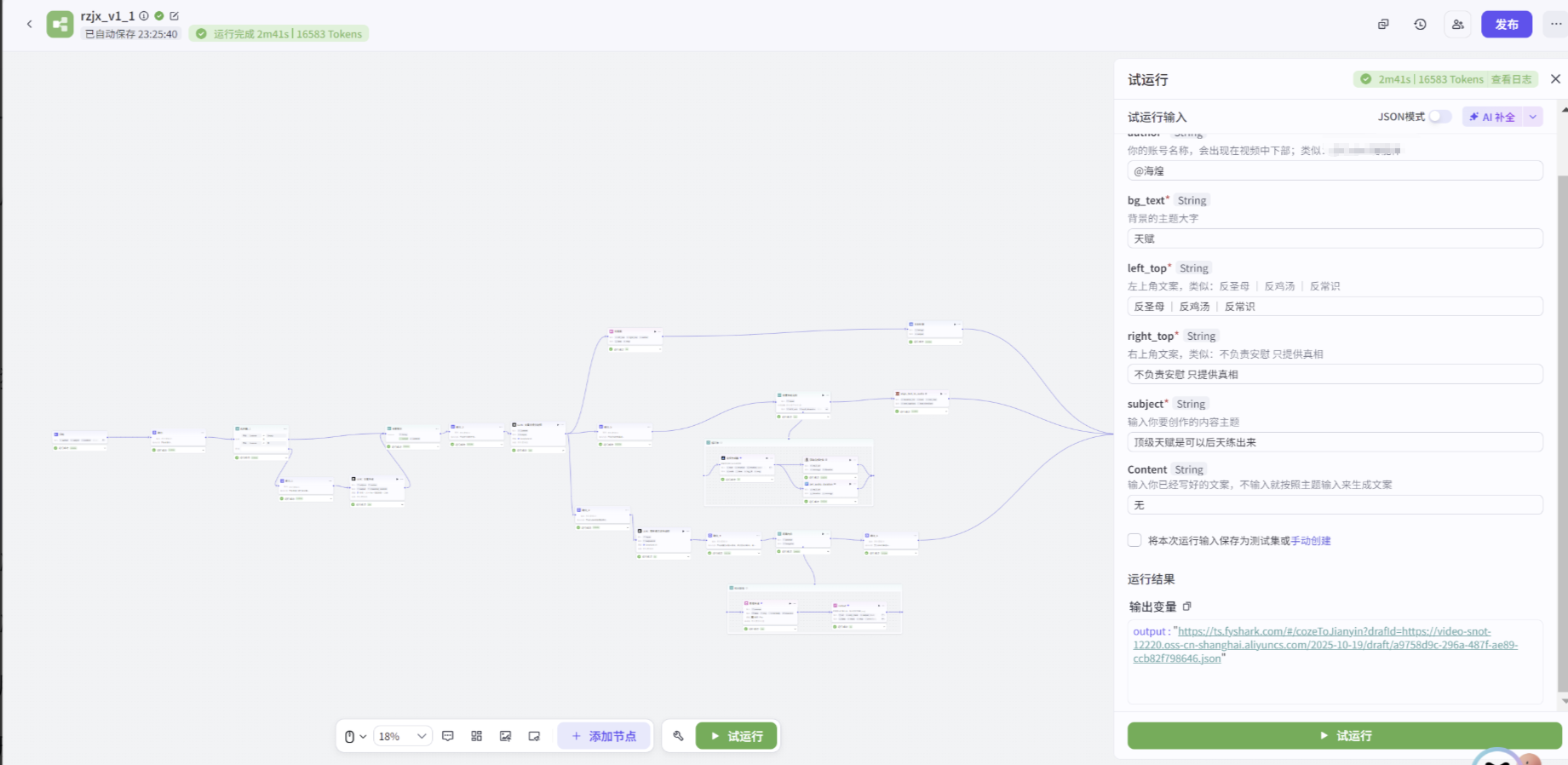Toggle the JSON模式 switch

pos(1439,117)
